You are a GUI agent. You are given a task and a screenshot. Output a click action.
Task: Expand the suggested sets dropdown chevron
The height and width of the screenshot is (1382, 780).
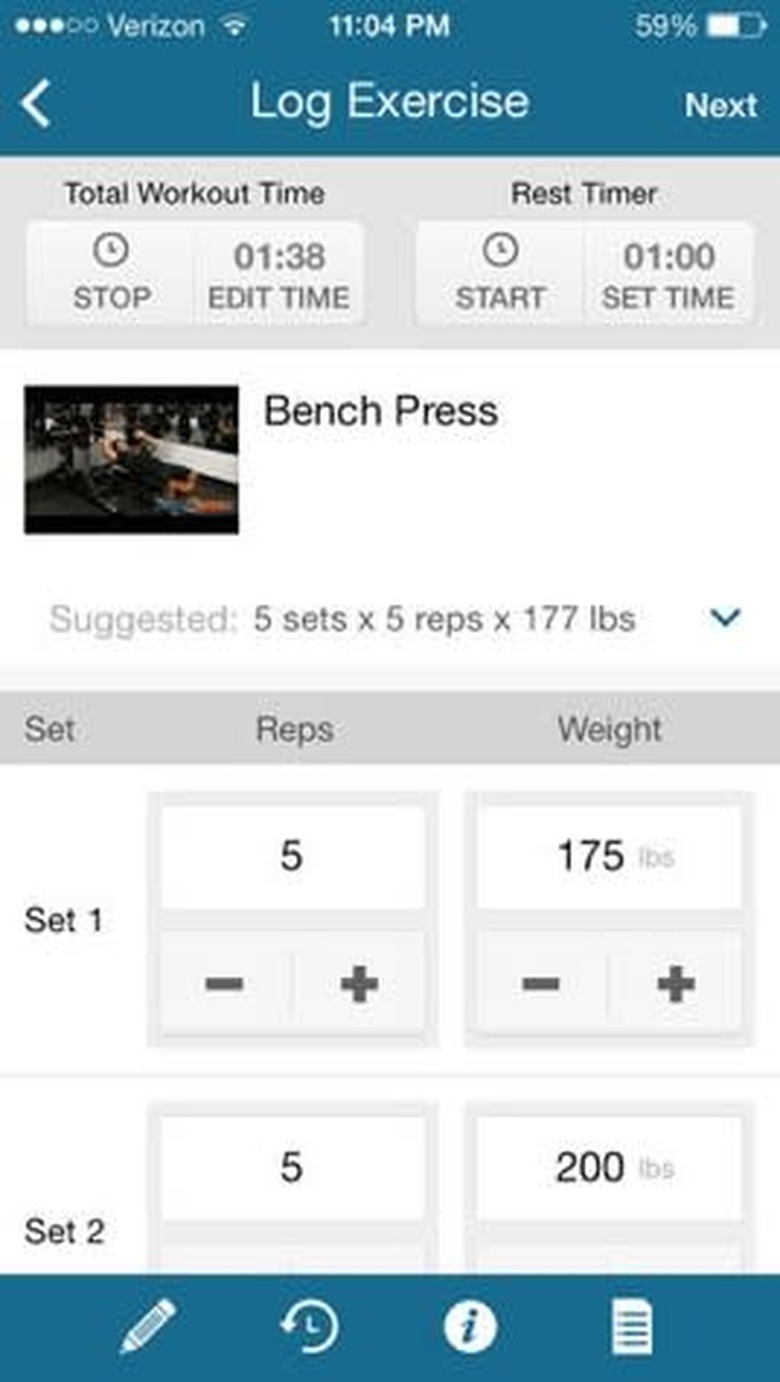click(x=725, y=618)
